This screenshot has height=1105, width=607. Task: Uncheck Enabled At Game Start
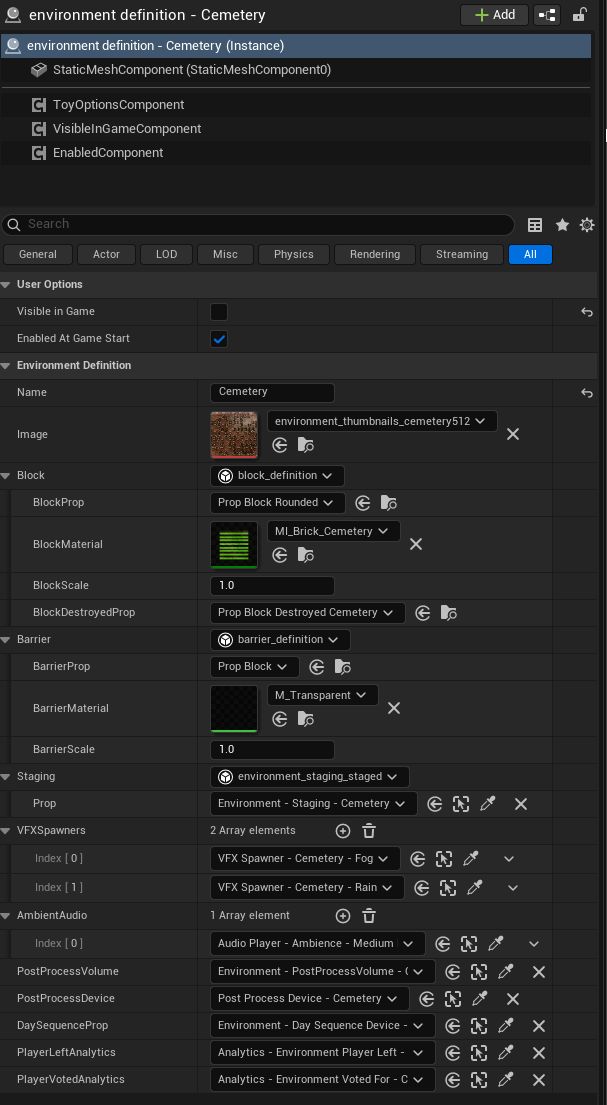tap(219, 339)
